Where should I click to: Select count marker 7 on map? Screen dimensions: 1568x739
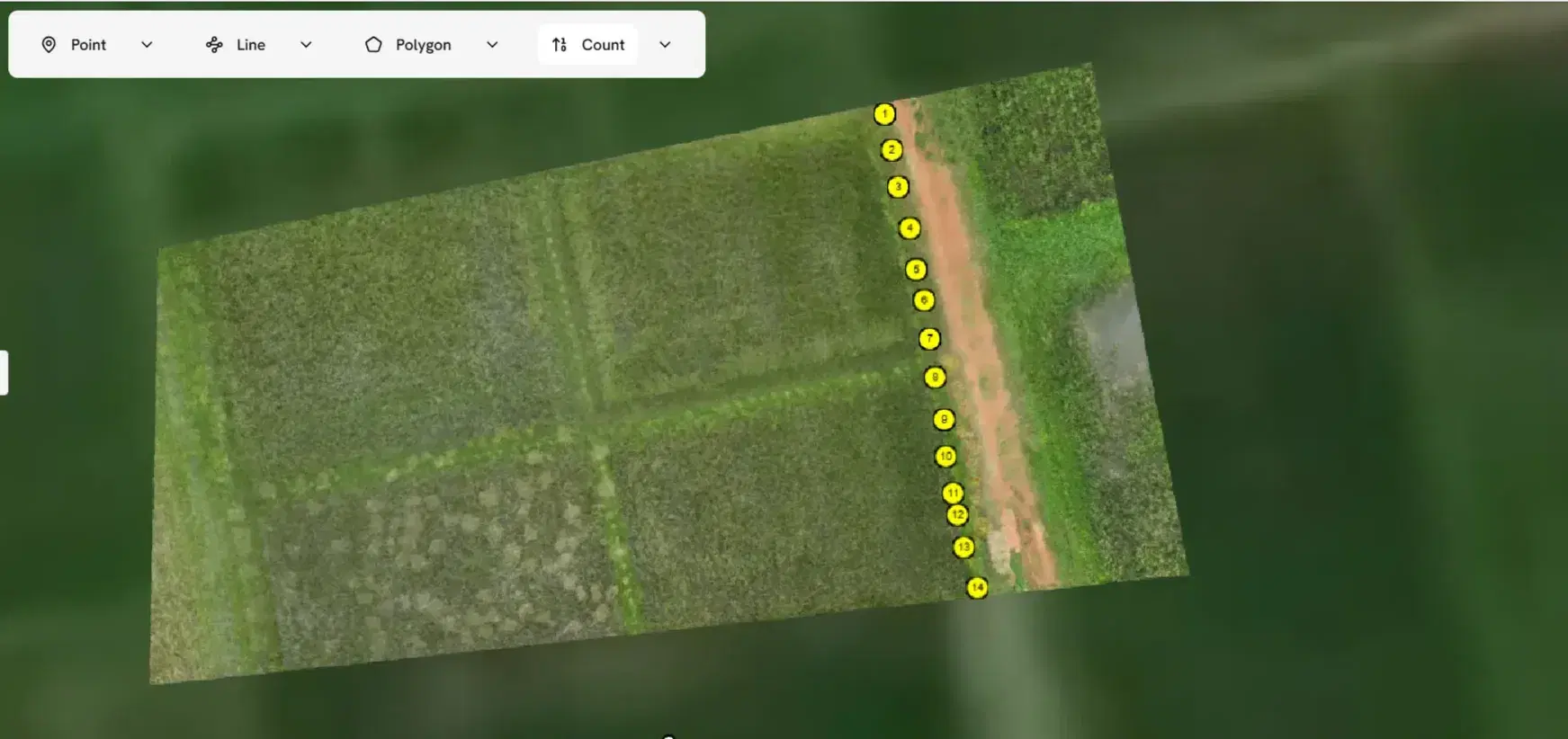[x=929, y=339]
